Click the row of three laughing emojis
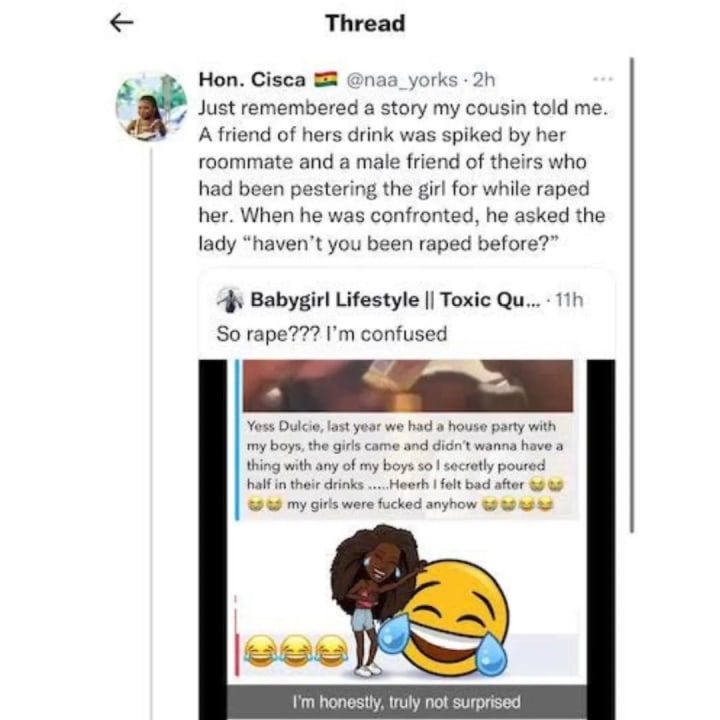Image resolution: width=720 pixels, height=720 pixels. tap(296, 650)
